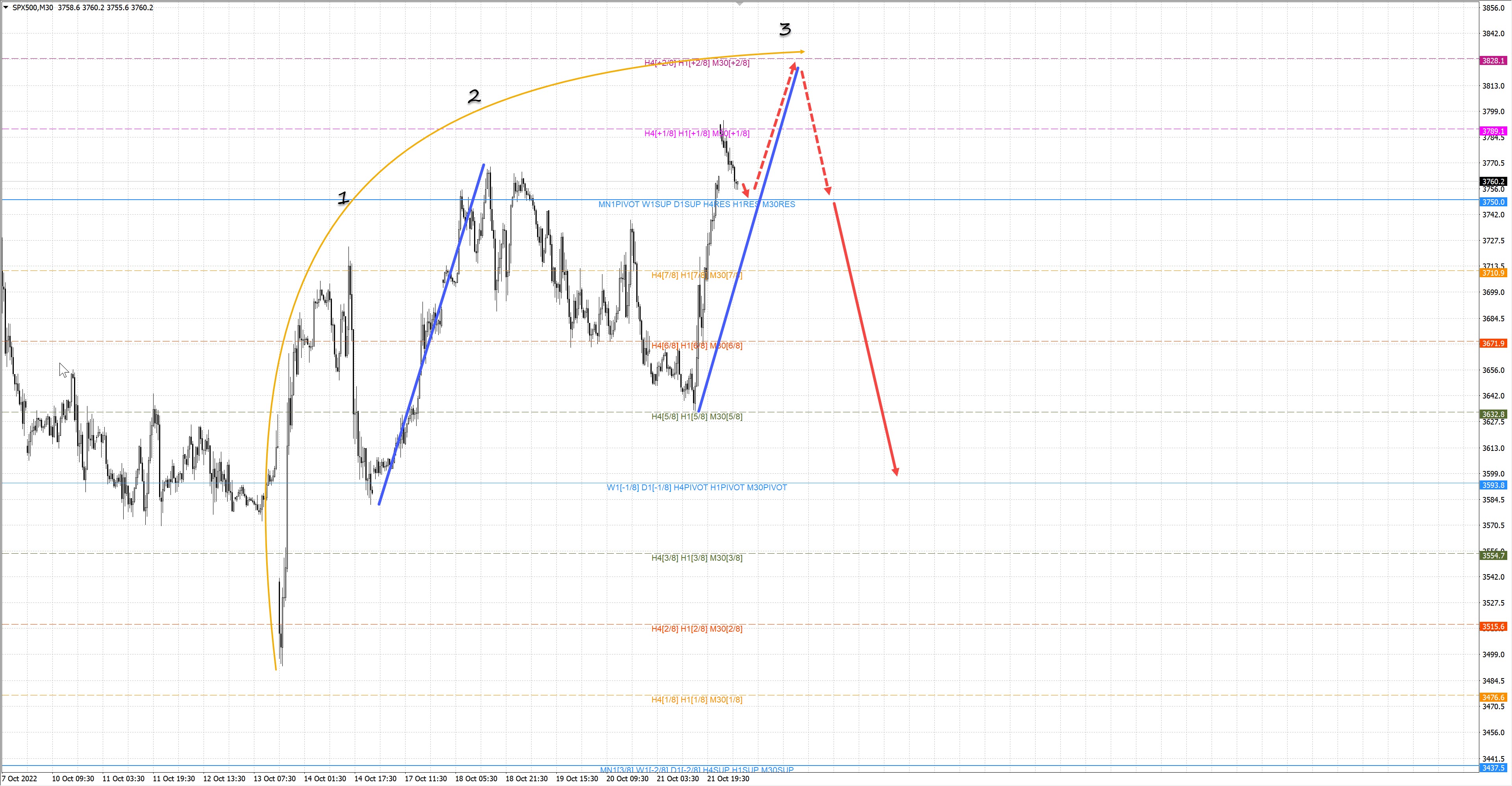Click the 3828.1 purple price tag
The height and width of the screenshot is (786, 1512).
[x=1493, y=61]
